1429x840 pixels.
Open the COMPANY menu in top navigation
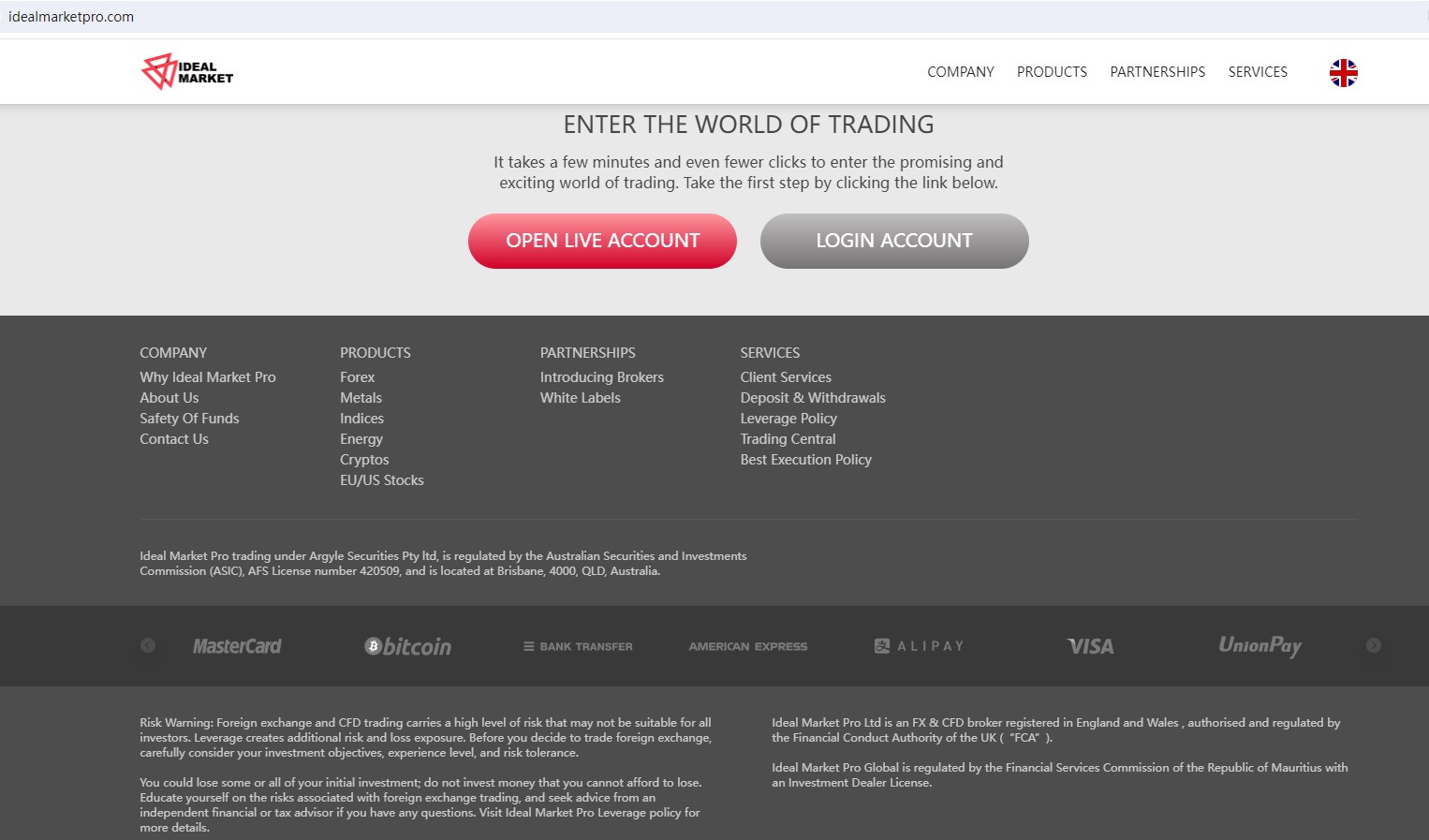pyautogui.click(x=961, y=72)
